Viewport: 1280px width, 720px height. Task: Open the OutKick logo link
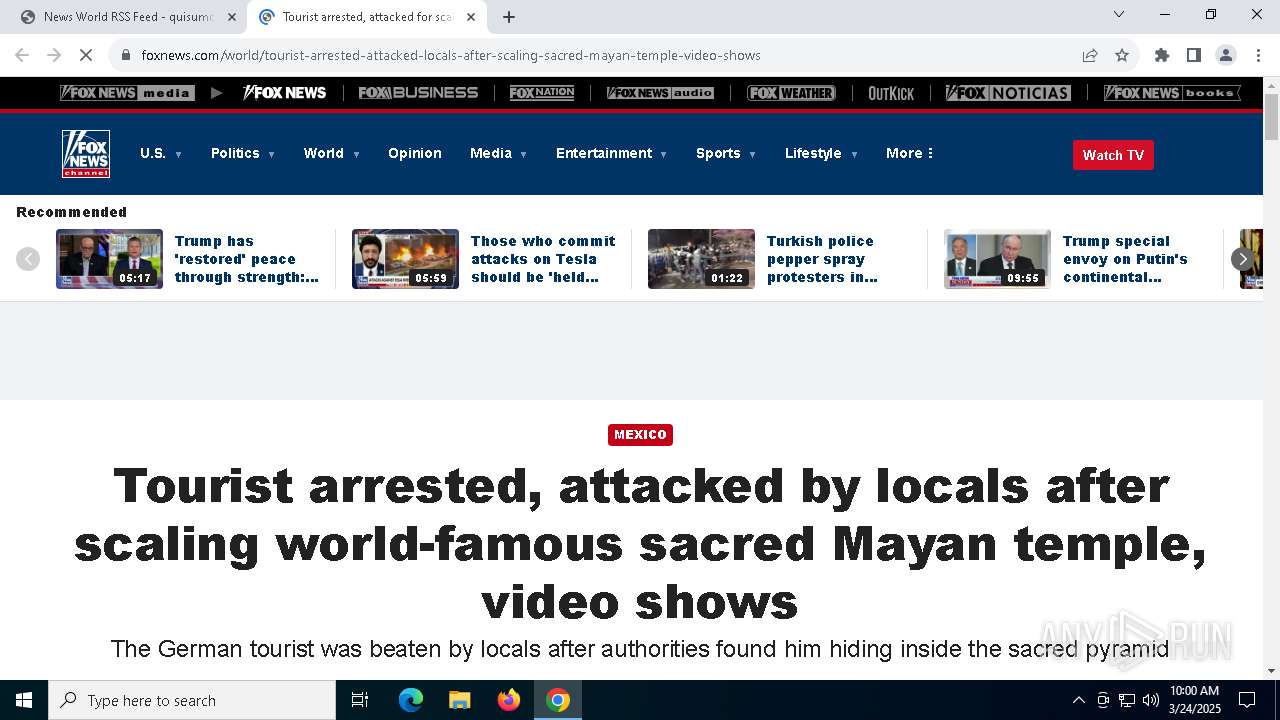[891, 93]
